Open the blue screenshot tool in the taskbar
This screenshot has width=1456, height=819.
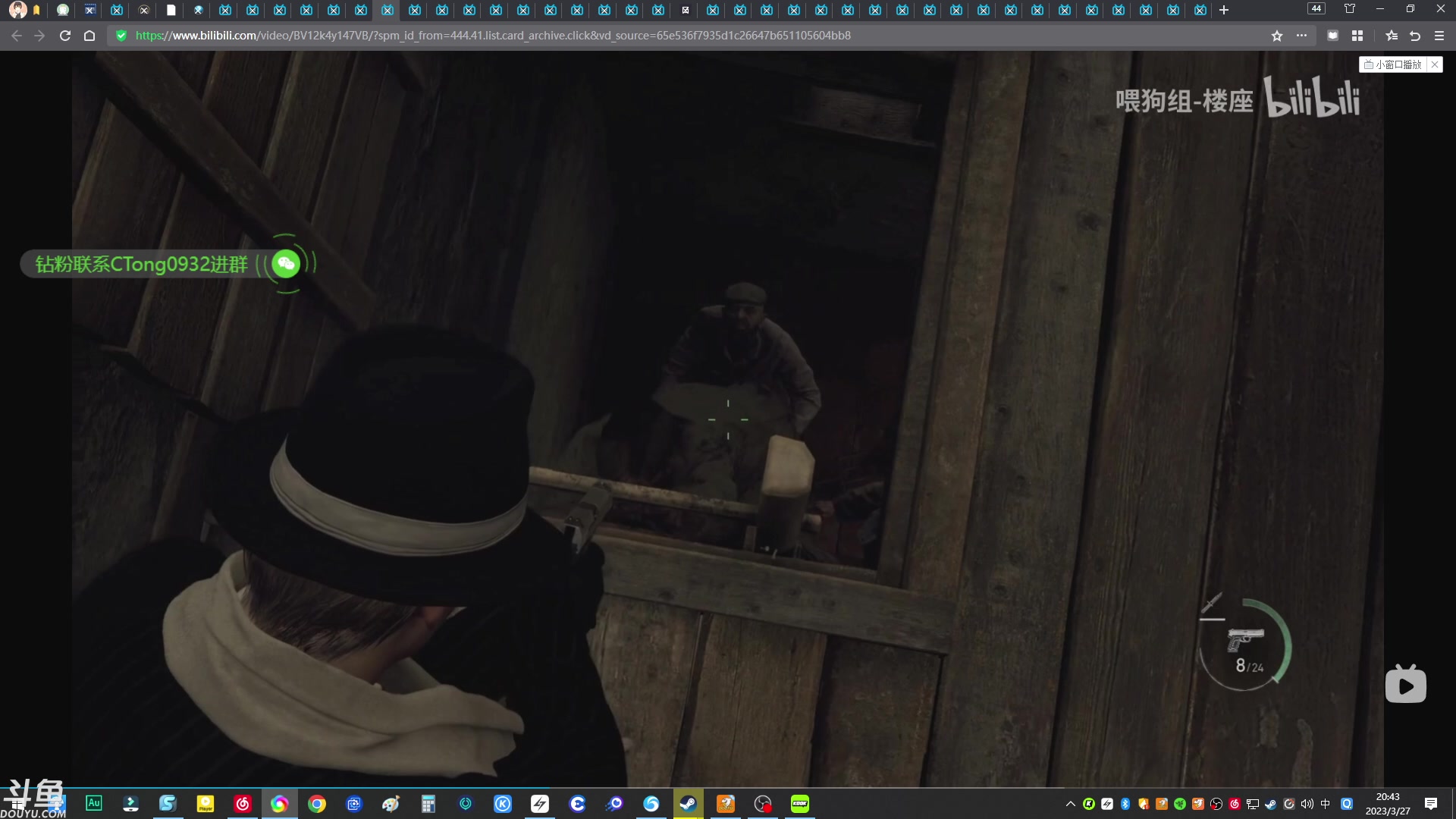[354, 803]
